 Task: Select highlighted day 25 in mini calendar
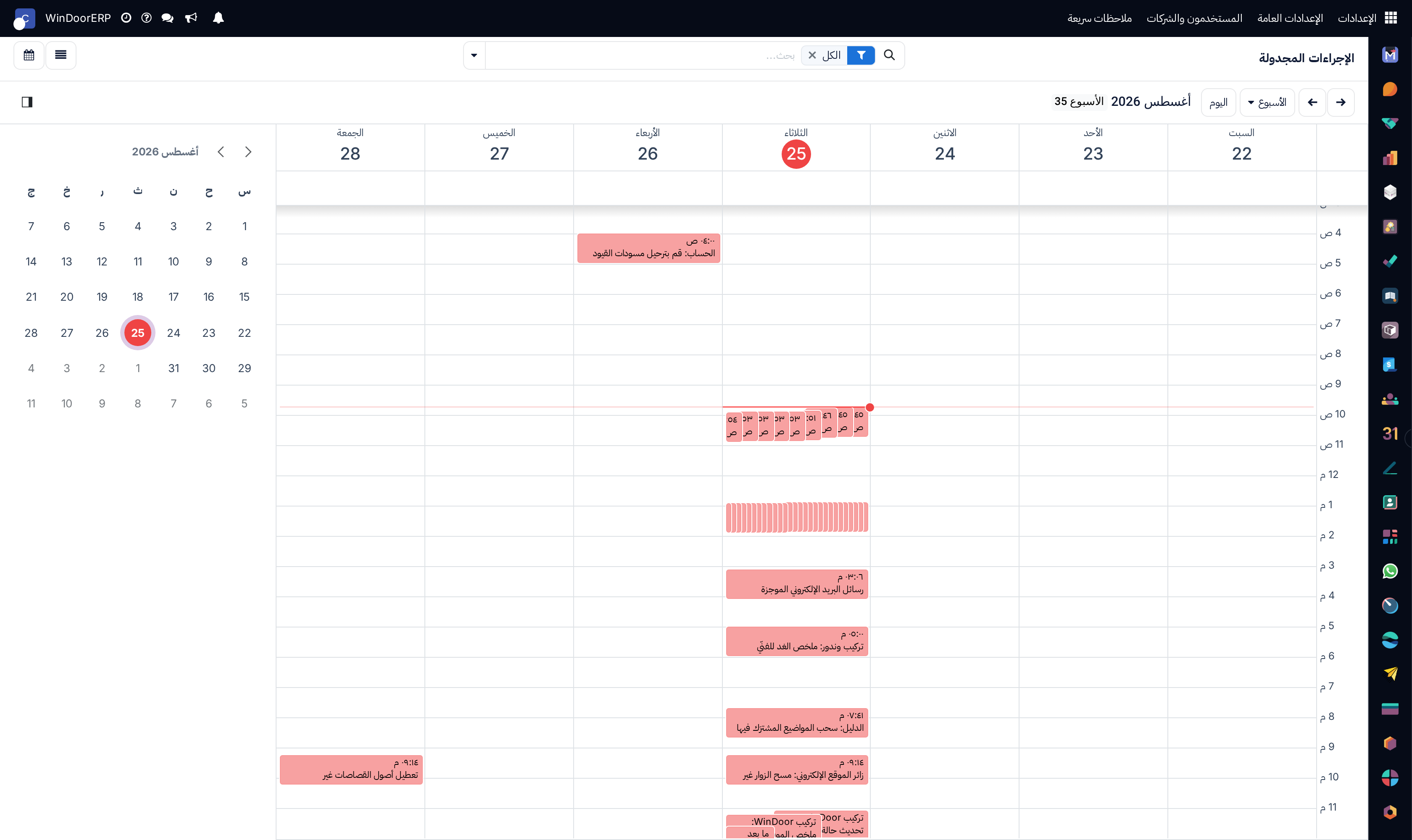(x=138, y=333)
